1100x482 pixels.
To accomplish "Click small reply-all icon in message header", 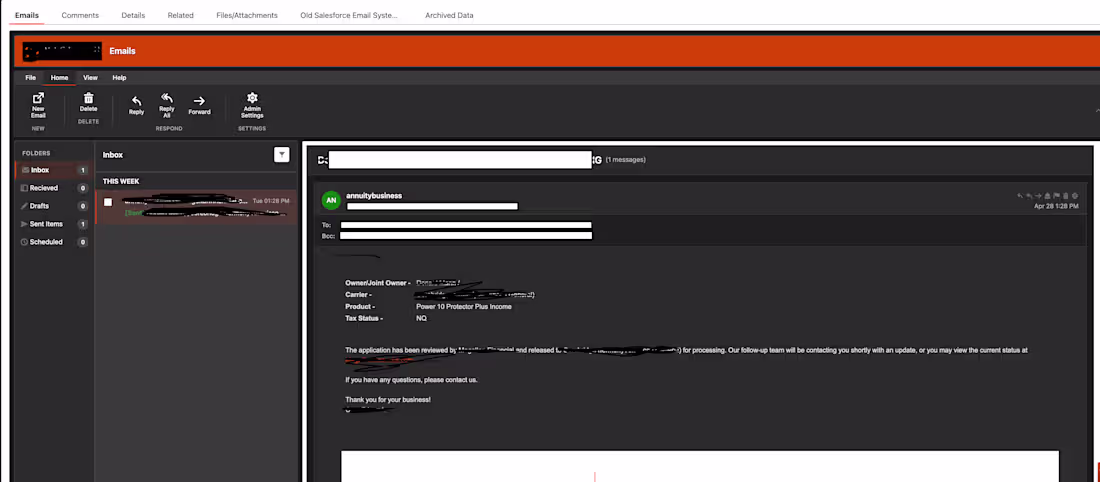I will [x=1029, y=196].
